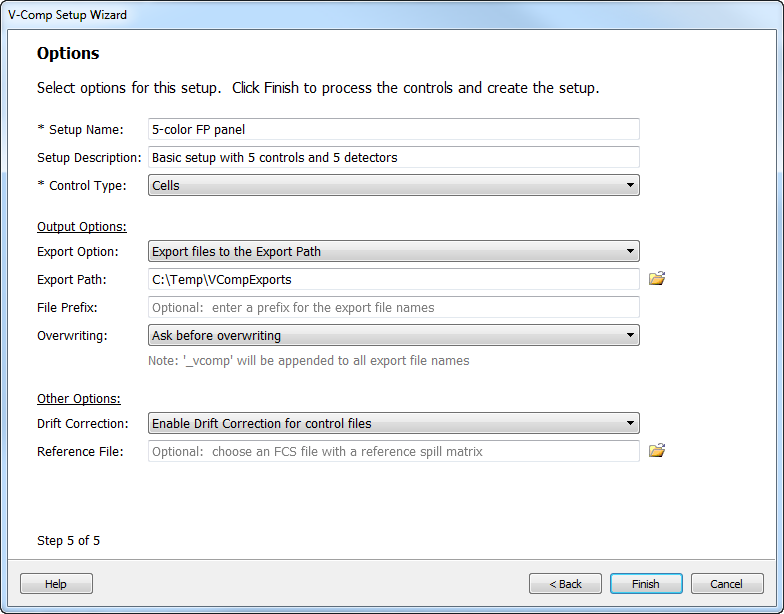Click the Other Options section heading
This screenshot has height=614, width=784.
point(79,399)
